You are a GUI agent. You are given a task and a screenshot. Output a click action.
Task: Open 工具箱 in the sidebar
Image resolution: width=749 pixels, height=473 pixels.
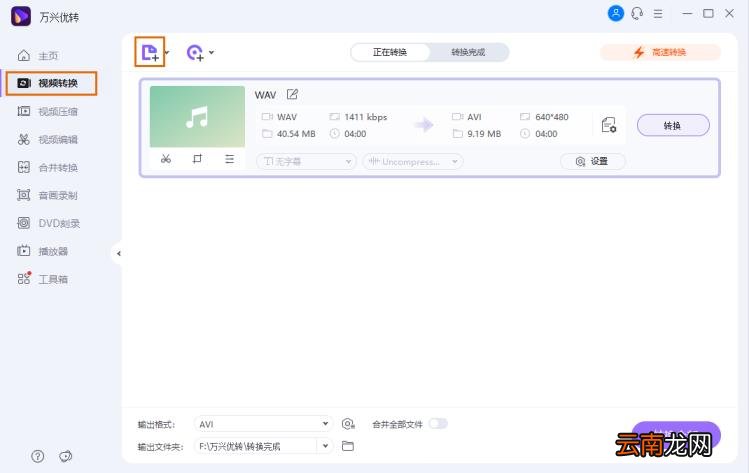tap(43, 279)
